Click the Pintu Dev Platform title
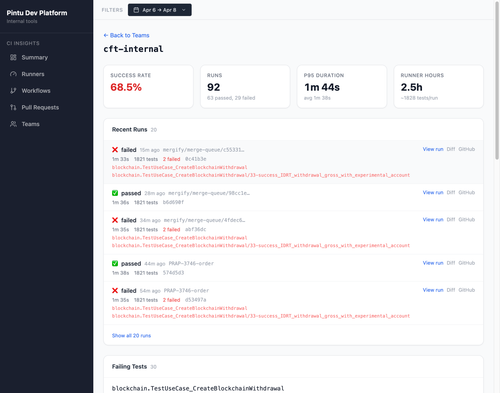The image size is (500, 393). click(x=37, y=13)
